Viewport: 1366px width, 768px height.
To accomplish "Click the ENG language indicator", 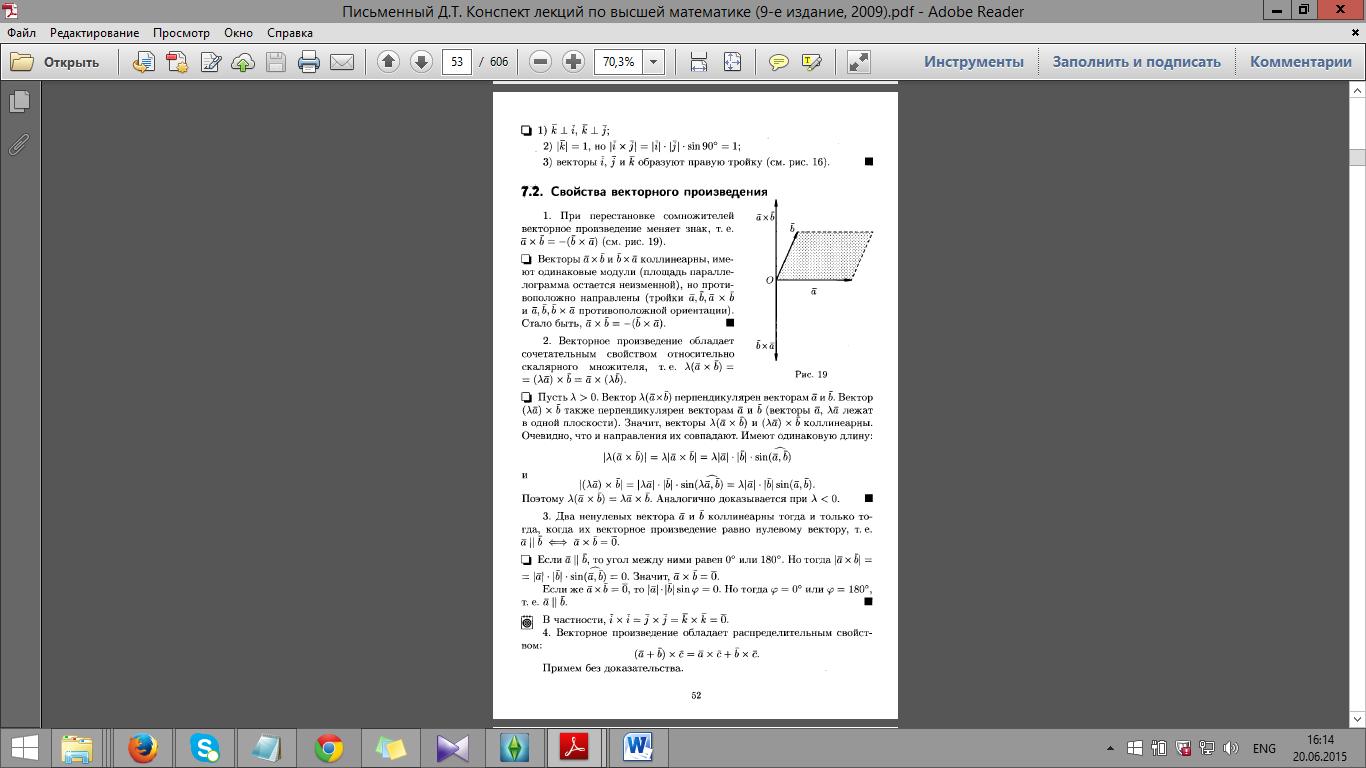I will tap(1264, 748).
